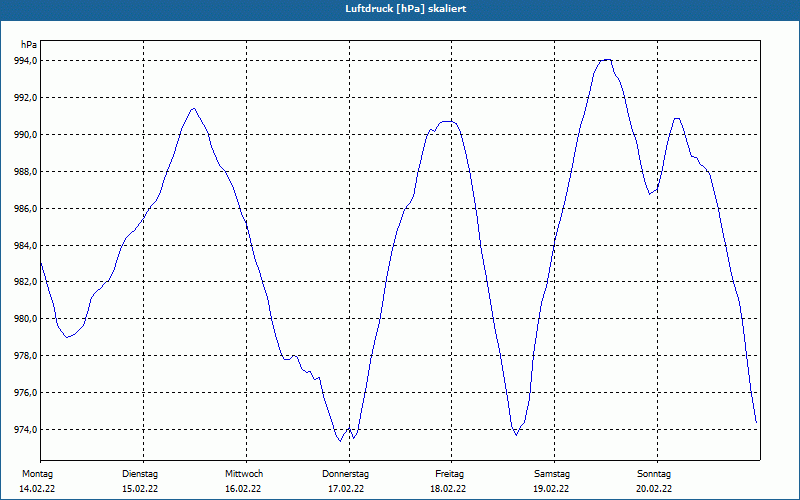Select the 994,0 y-axis label

tap(25, 61)
